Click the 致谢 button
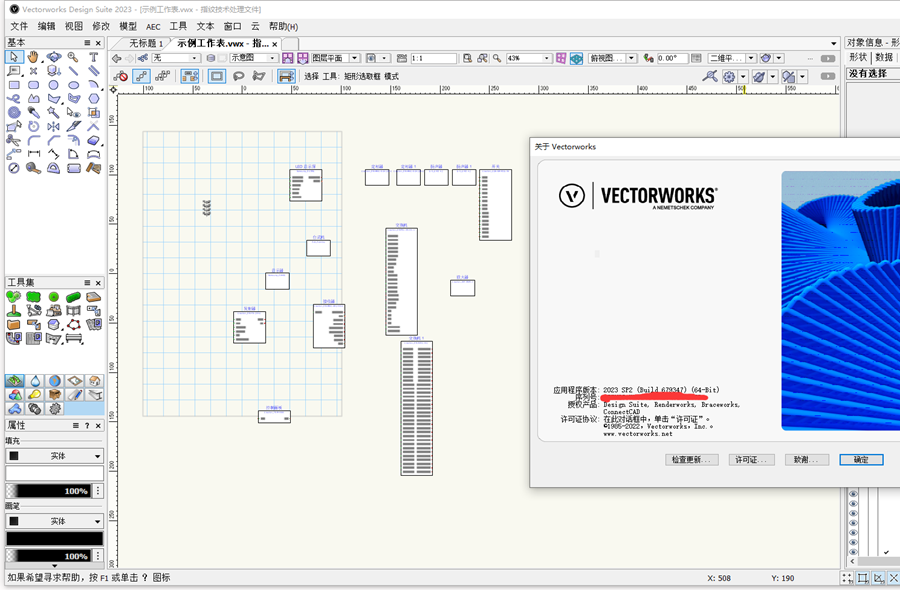The height and width of the screenshot is (590, 900). click(x=805, y=460)
